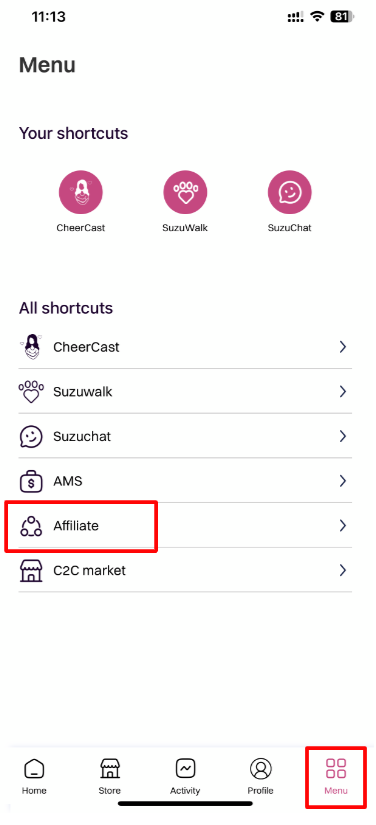The width and height of the screenshot is (376, 825).
Task: Expand the CheerCast row chevron
Action: [x=343, y=347]
